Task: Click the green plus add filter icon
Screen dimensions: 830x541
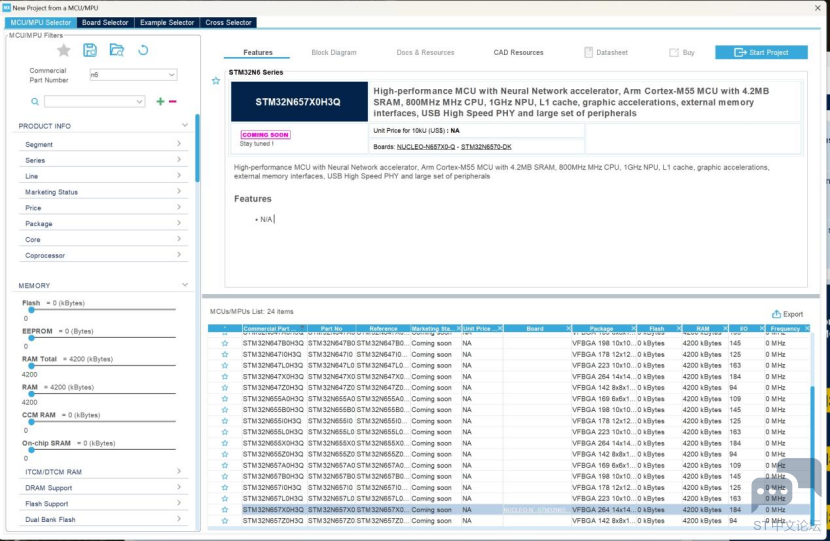Action: 160,101
